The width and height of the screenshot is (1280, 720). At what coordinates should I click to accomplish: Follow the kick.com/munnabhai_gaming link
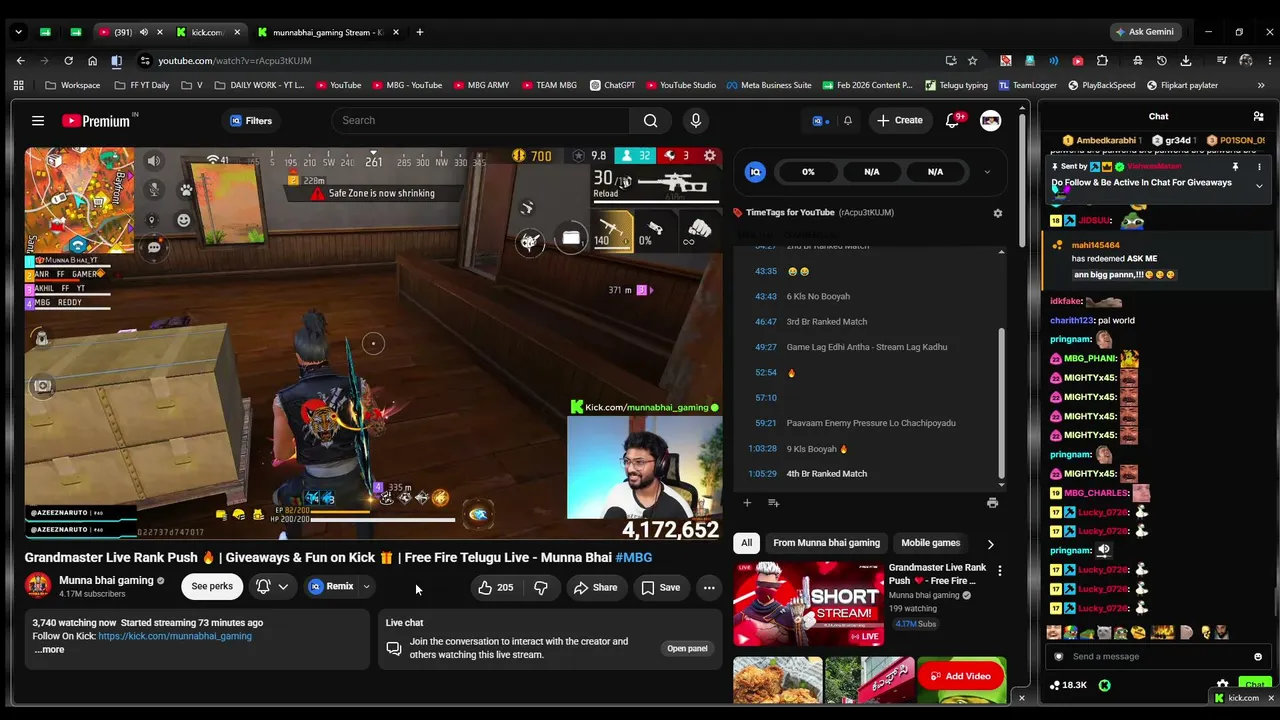tap(175, 636)
